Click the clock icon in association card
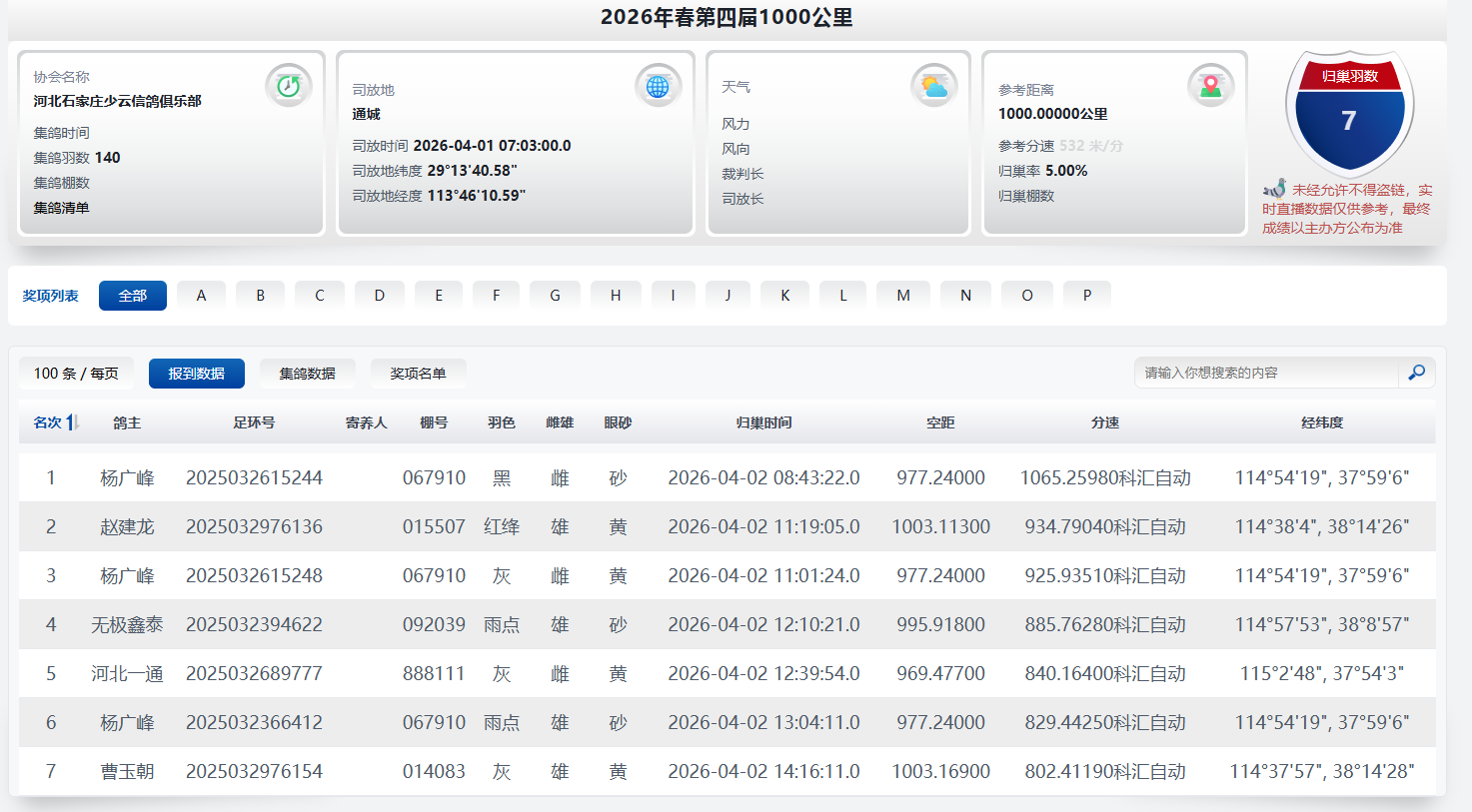 click(x=289, y=86)
